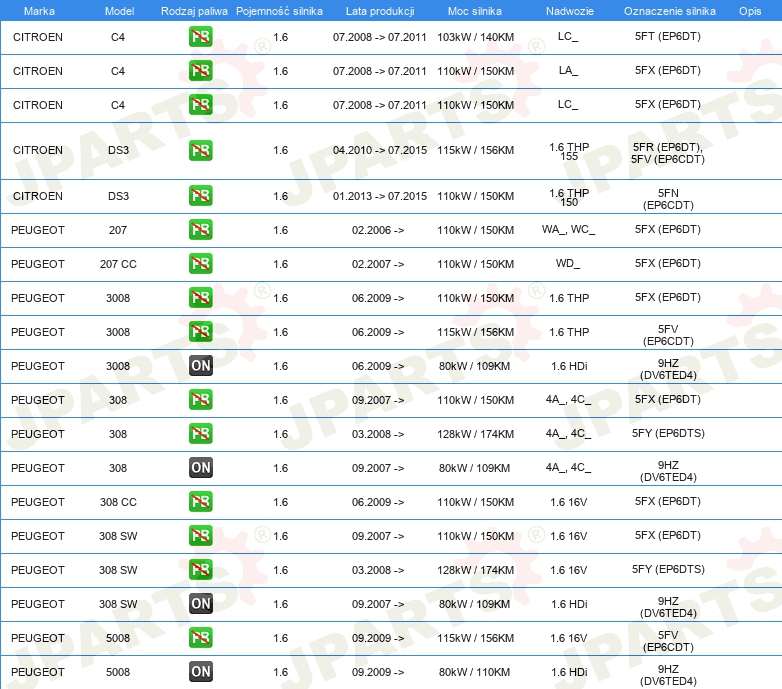Click the Model column header
The height and width of the screenshot is (689, 782).
point(119,11)
